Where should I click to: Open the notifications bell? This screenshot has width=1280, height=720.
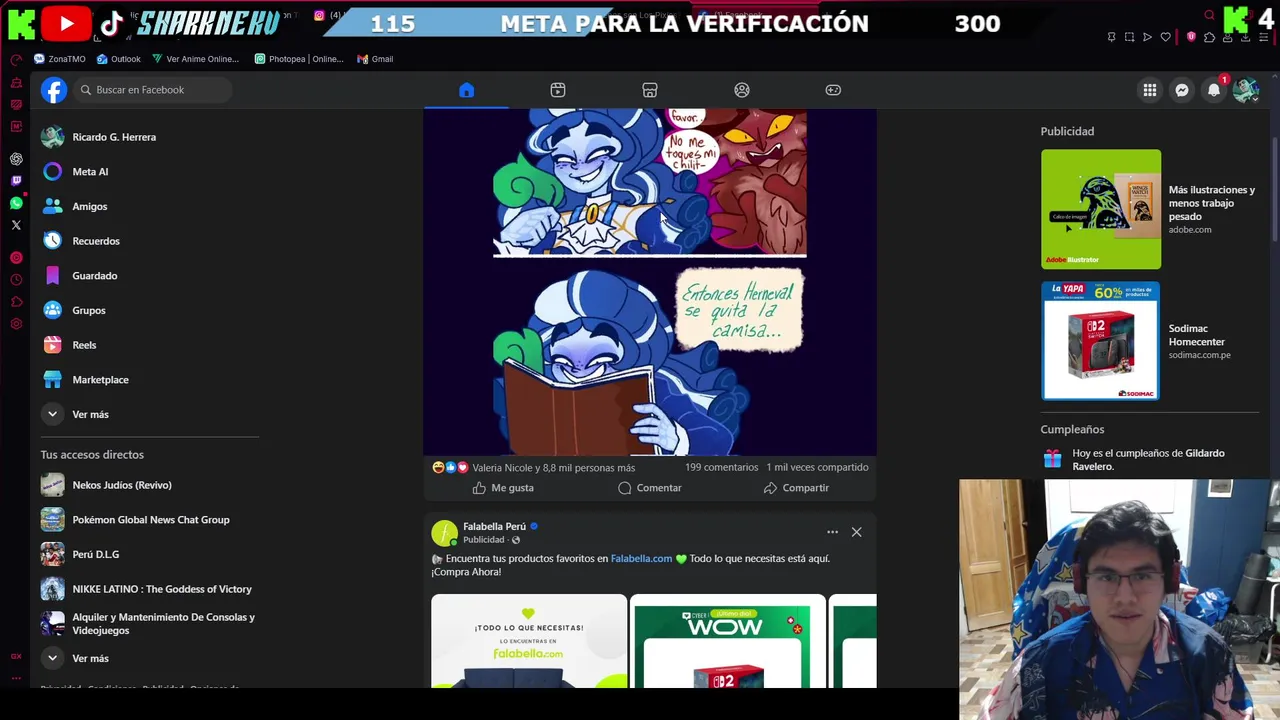coord(1214,90)
